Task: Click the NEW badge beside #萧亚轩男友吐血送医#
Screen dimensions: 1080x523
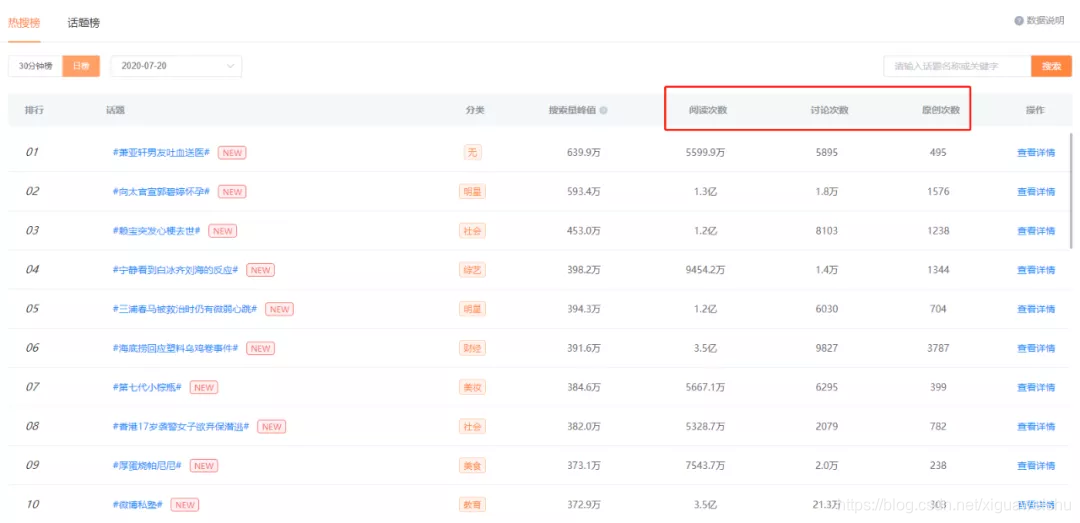Action: click(x=232, y=153)
